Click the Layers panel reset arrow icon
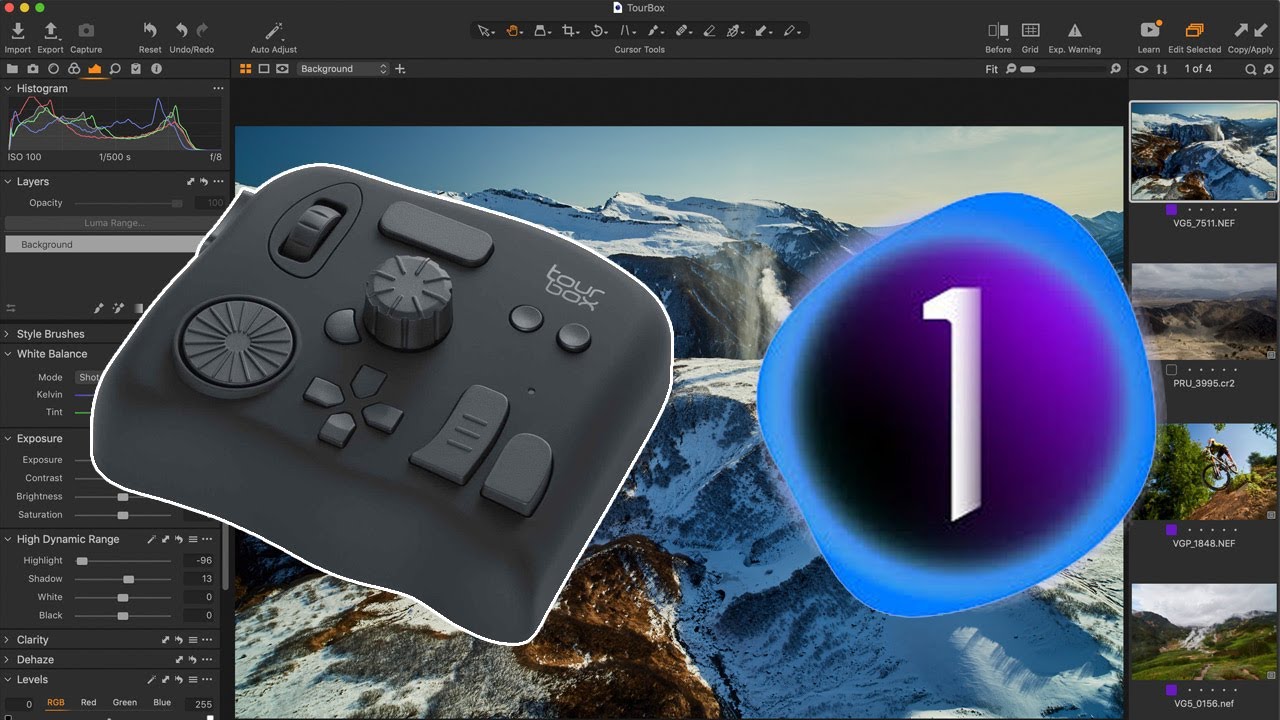 pos(204,182)
